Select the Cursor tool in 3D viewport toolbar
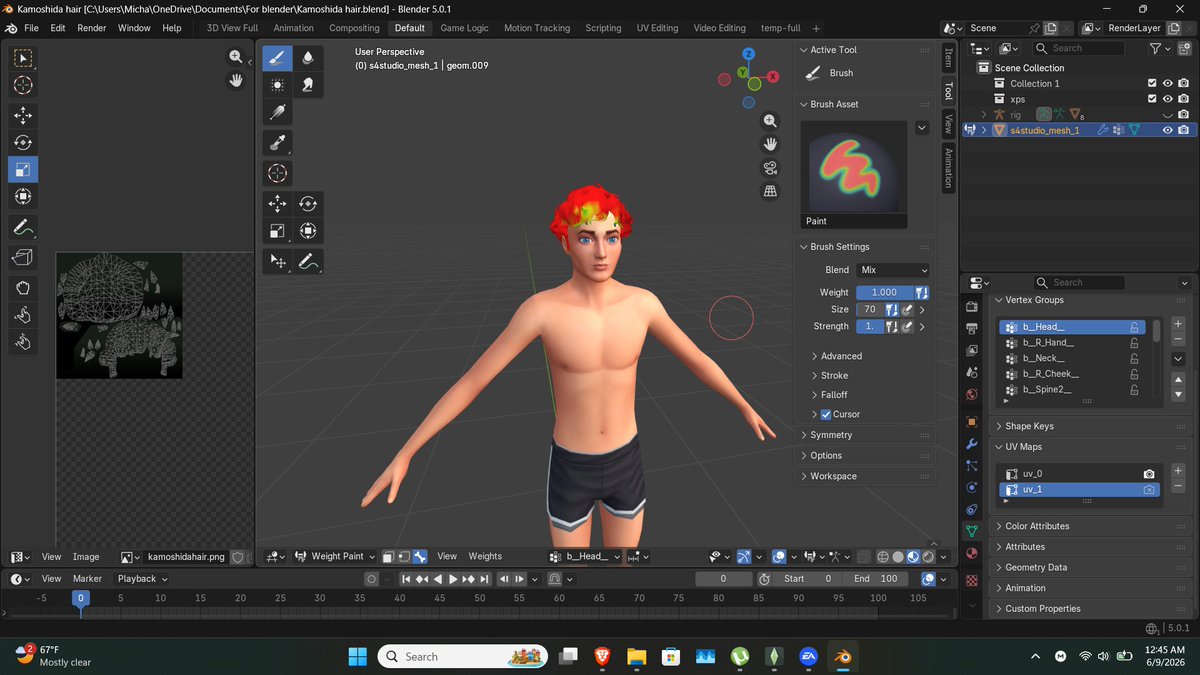The height and width of the screenshot is (675, 1200). (x=277, y=173)
